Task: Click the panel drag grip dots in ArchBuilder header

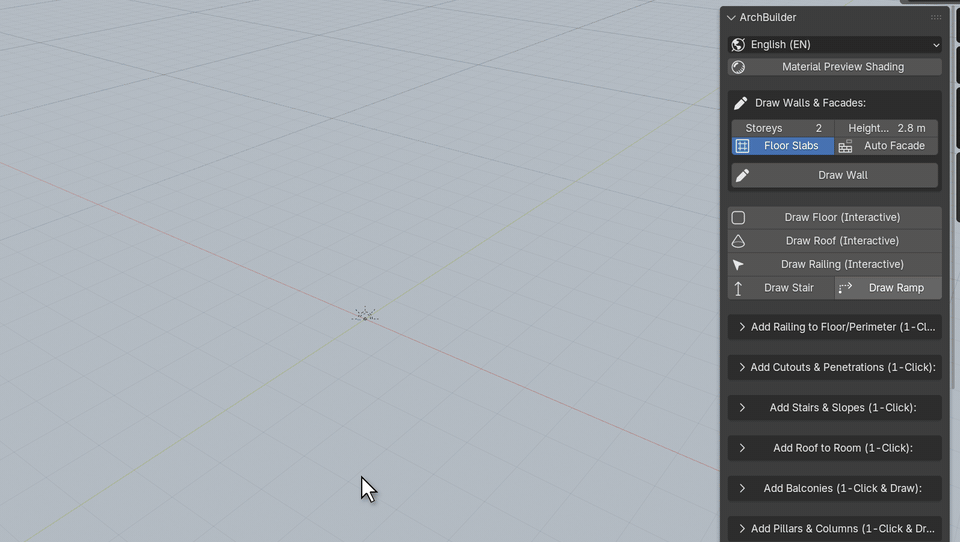Action: [x=936, y=17]
